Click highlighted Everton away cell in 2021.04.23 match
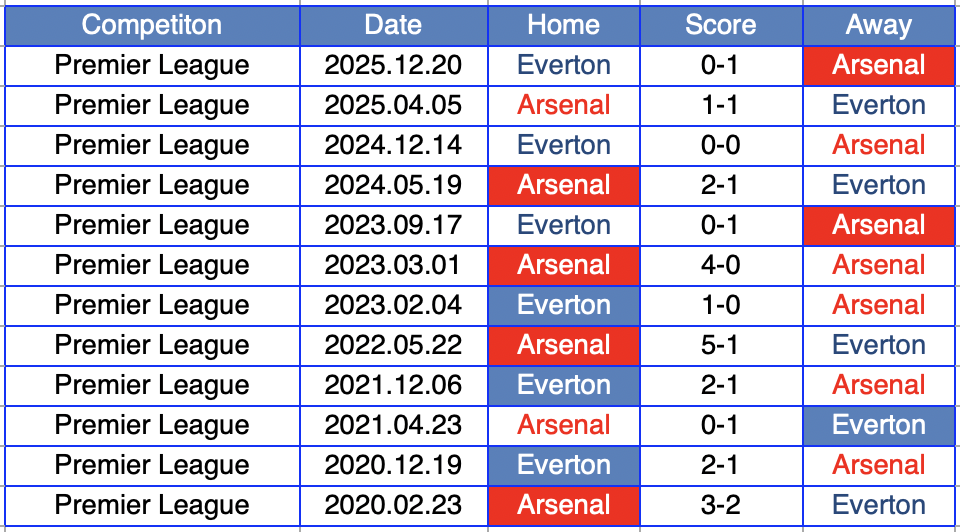 (878, 425)
